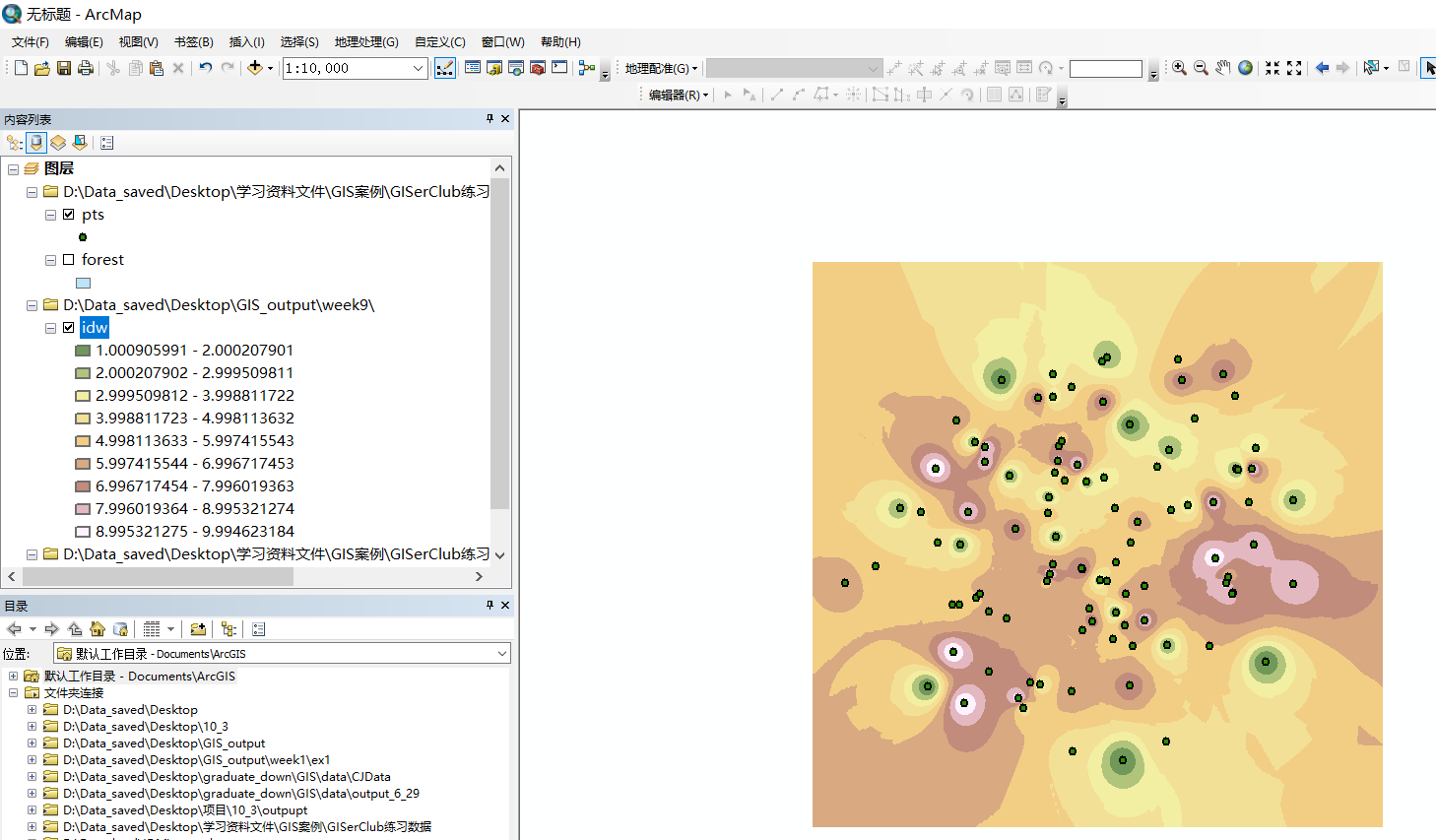Switch to List By Visibility view
Screen dimensions: 1436x840
(58, 143)
